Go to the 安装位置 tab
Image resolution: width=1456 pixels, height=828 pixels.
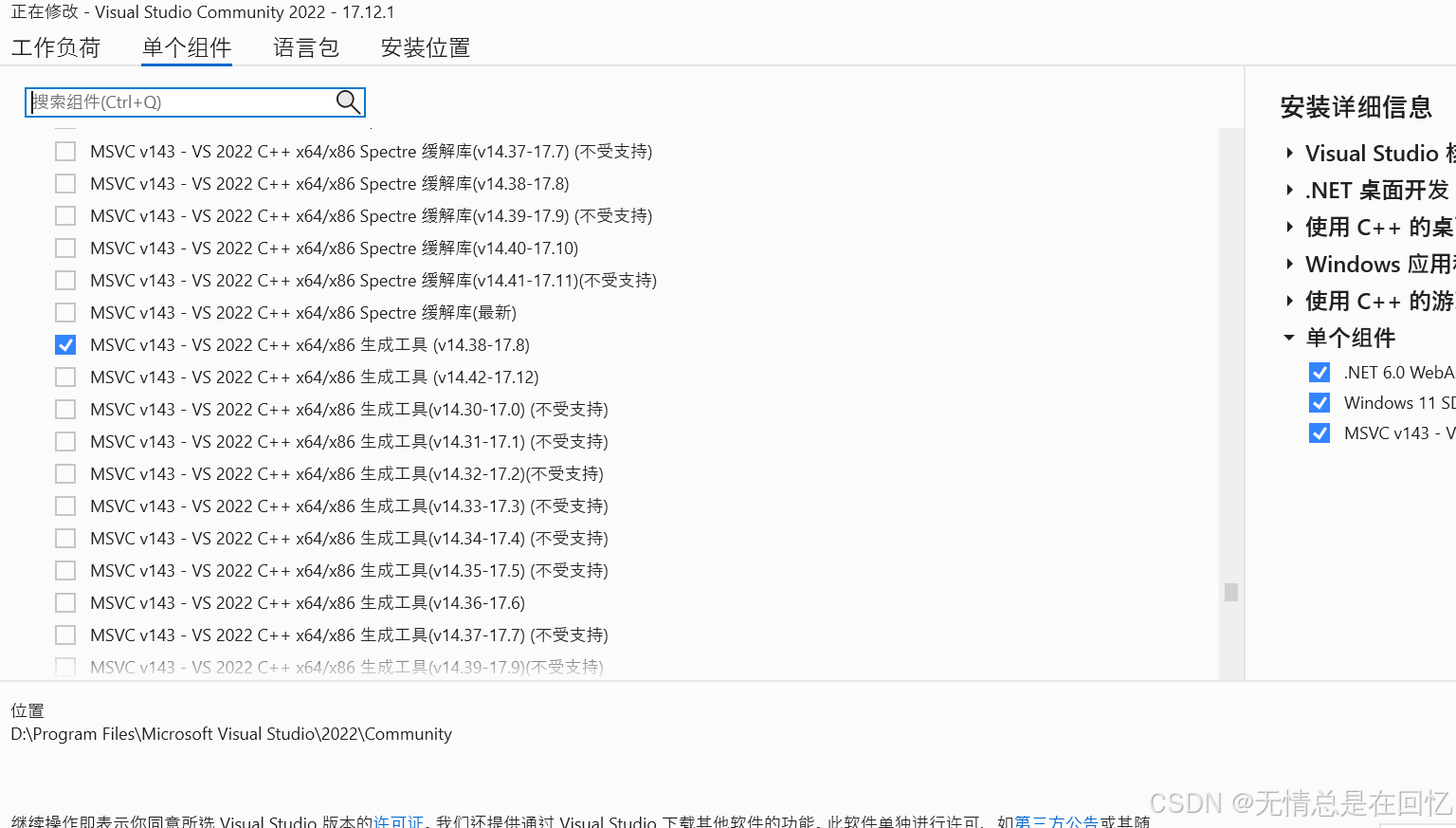pyautogui.click(x=426, y=47)
